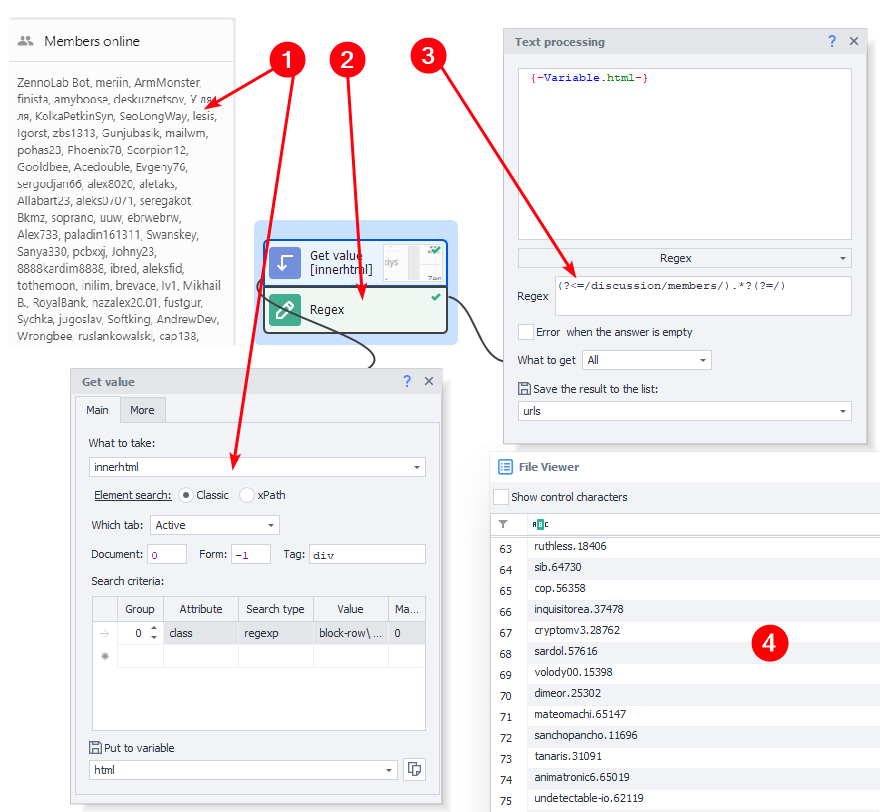
Task: Open help in the Get value window
Action: (x=407, y=382)
